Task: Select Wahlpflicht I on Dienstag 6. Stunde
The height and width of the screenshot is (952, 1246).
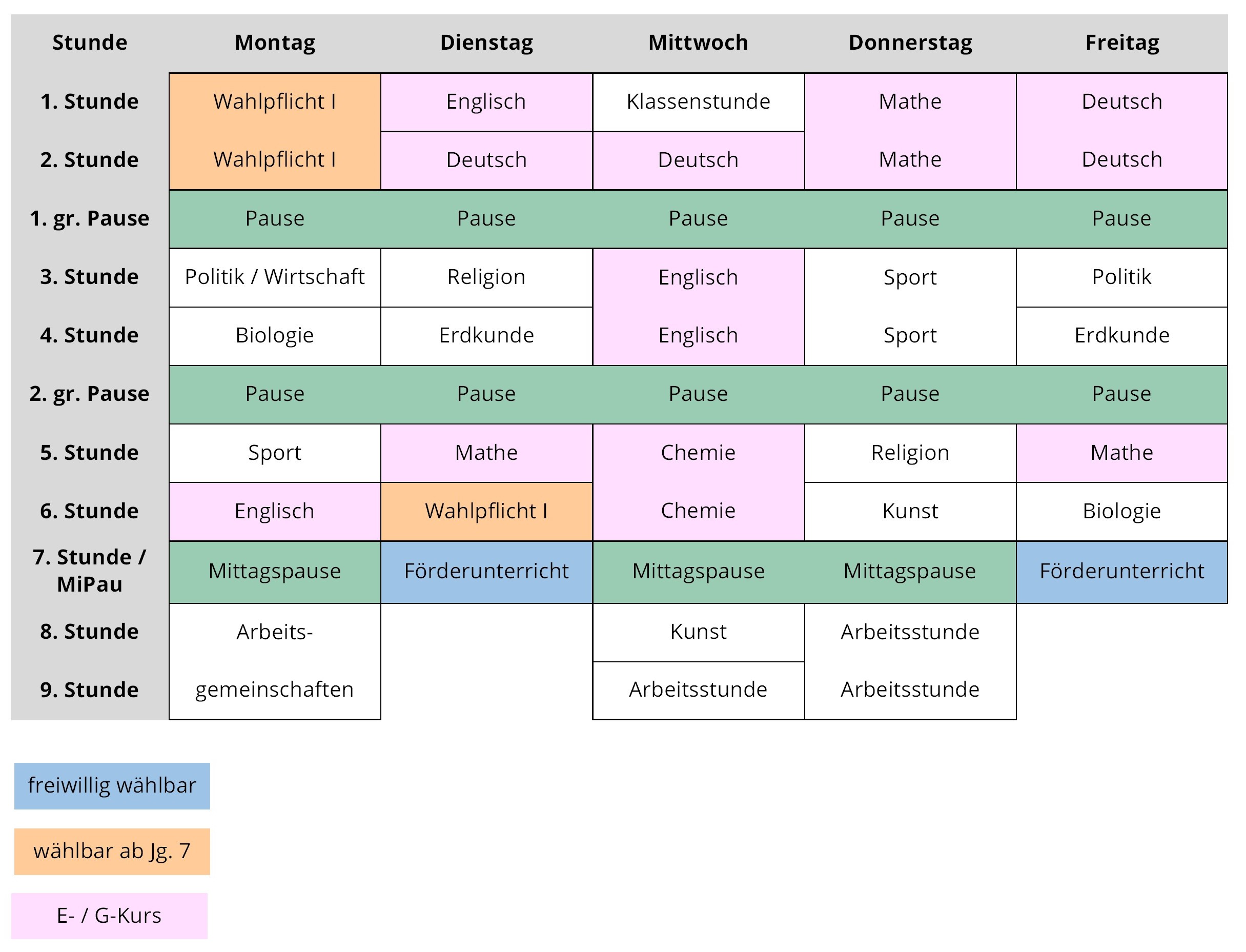Action: point(487,511)
